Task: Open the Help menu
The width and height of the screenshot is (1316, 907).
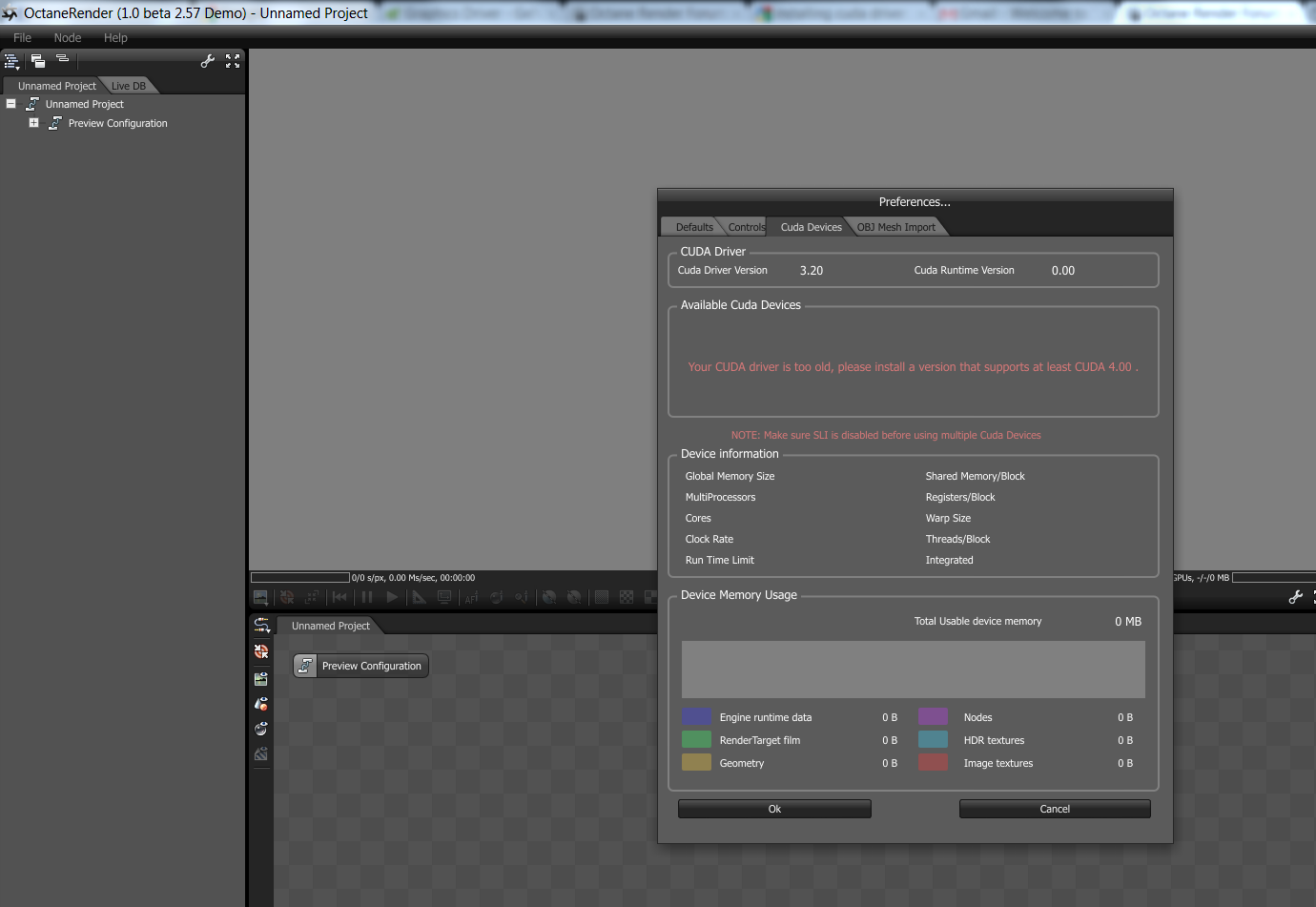Action: (x=115, y=38)
